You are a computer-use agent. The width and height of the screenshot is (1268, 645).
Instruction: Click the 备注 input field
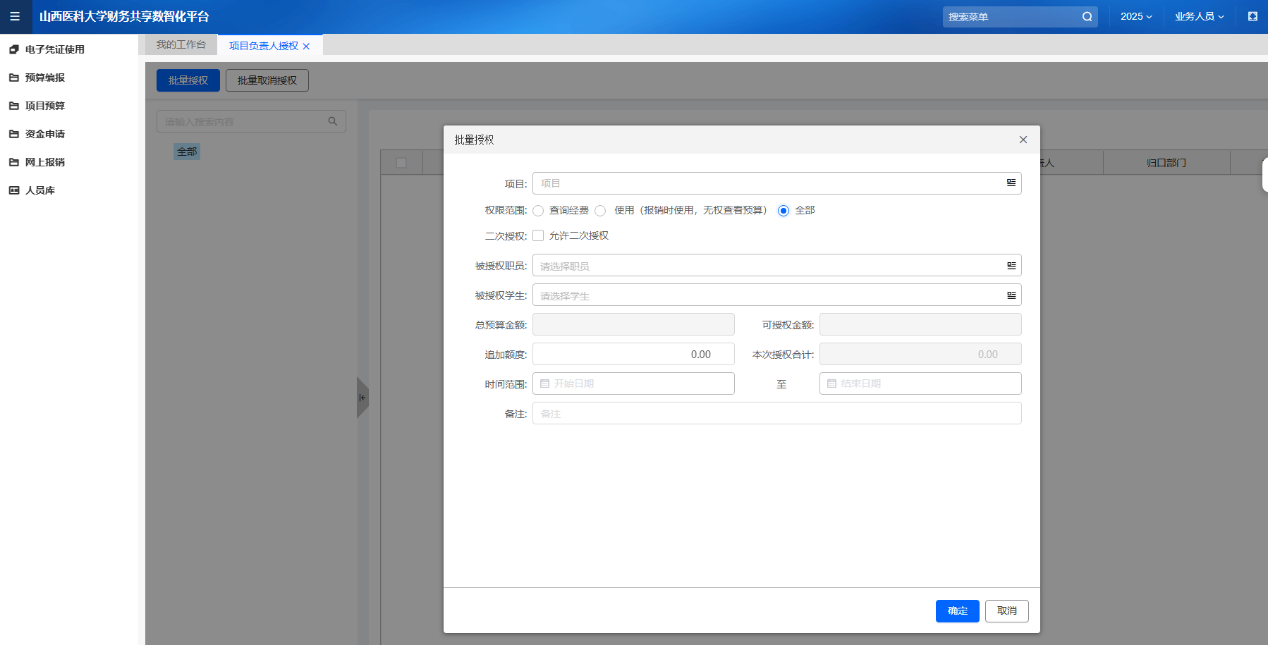point(776,414)
